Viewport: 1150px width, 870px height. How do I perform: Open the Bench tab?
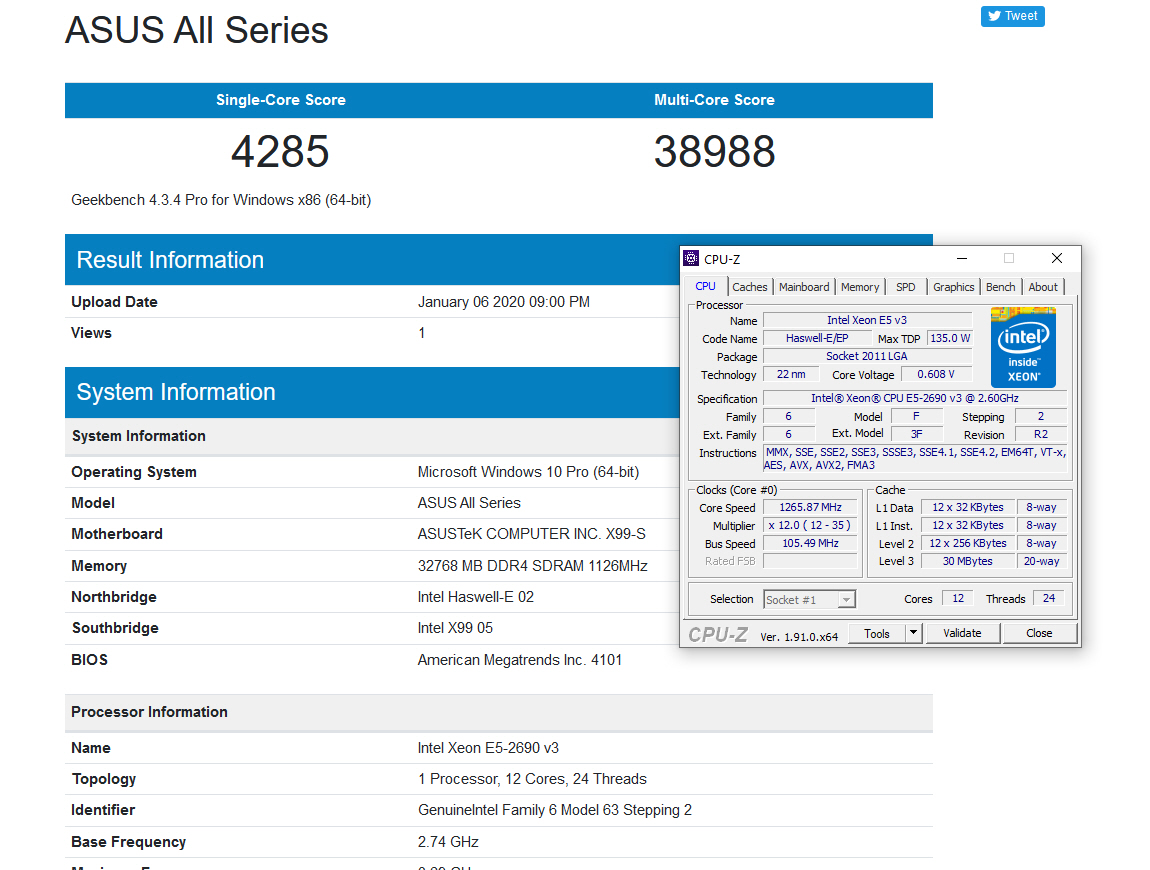tap(1000, 287)
